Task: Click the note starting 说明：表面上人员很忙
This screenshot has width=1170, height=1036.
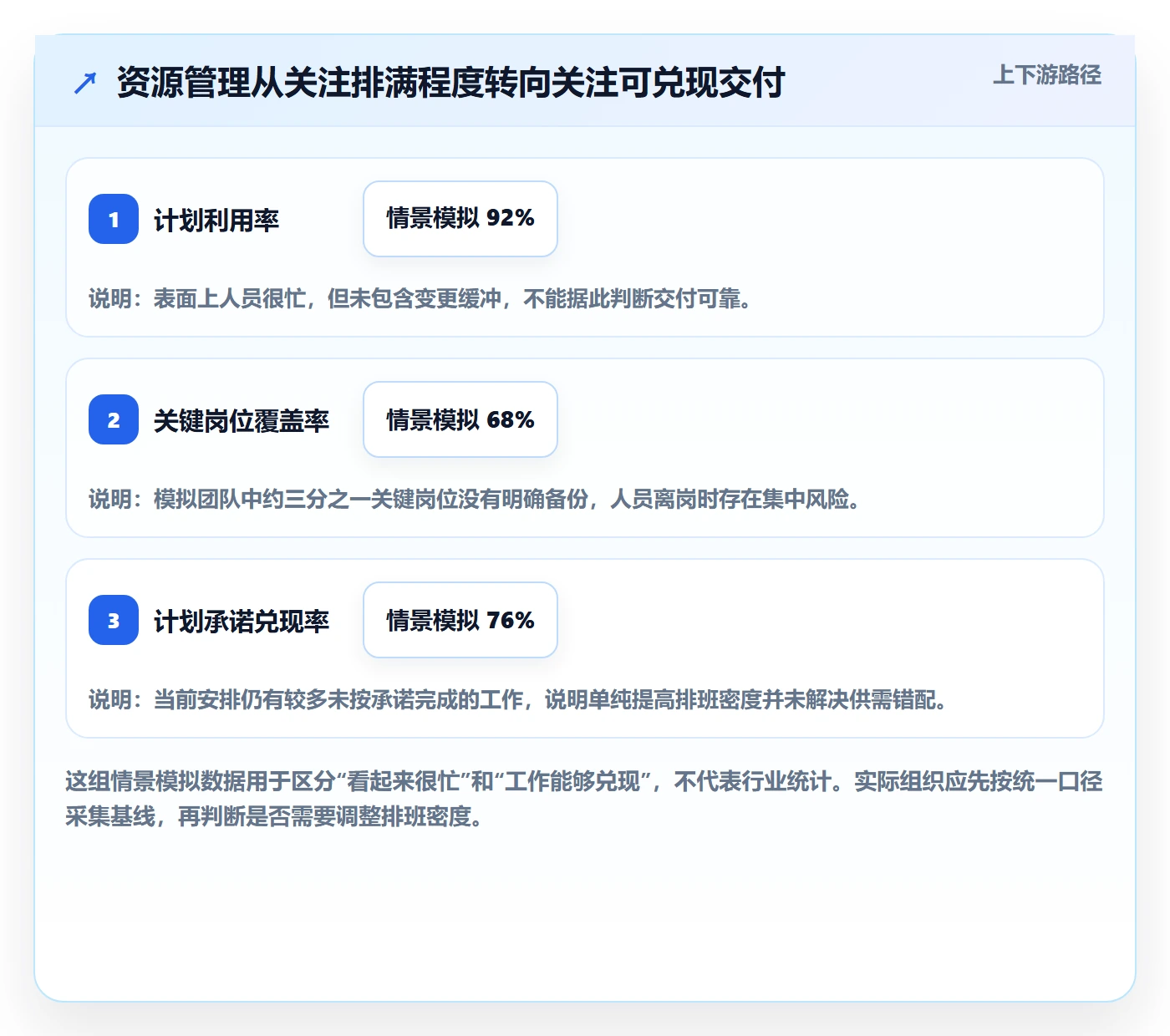Action: point(421,298)
